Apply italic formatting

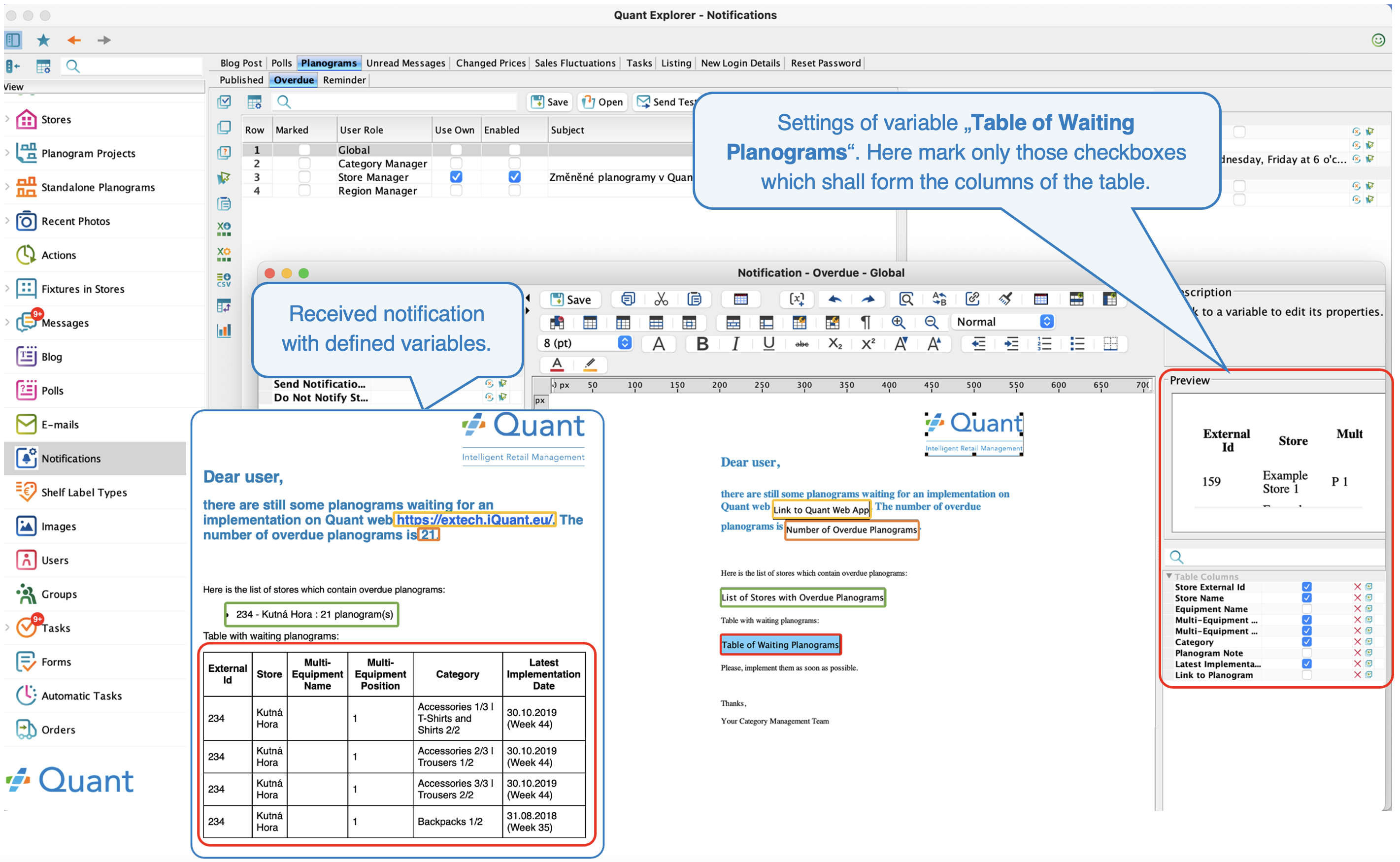click(x=735, y=344)
